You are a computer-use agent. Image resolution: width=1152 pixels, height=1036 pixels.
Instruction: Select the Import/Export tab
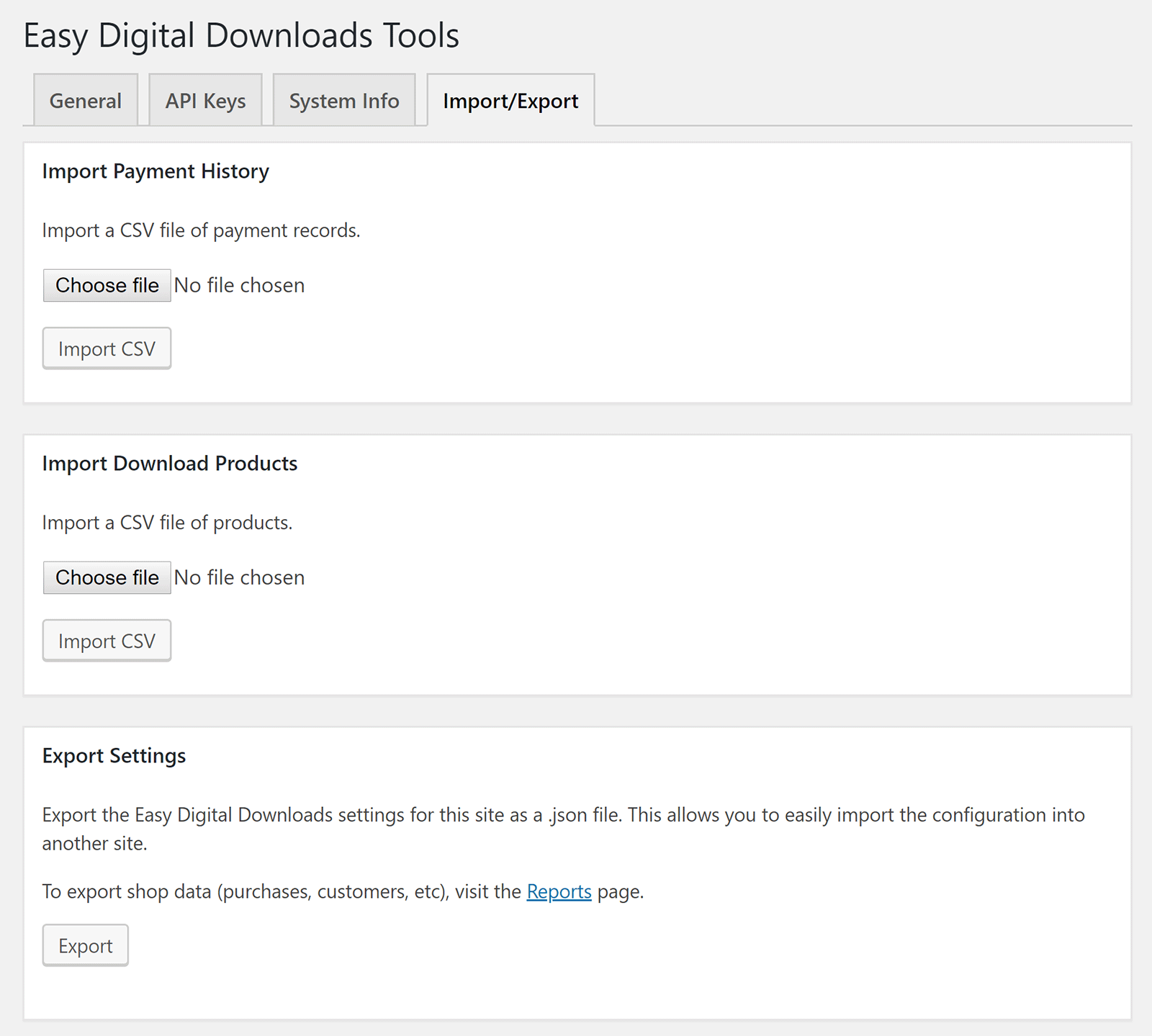(510, 100)
